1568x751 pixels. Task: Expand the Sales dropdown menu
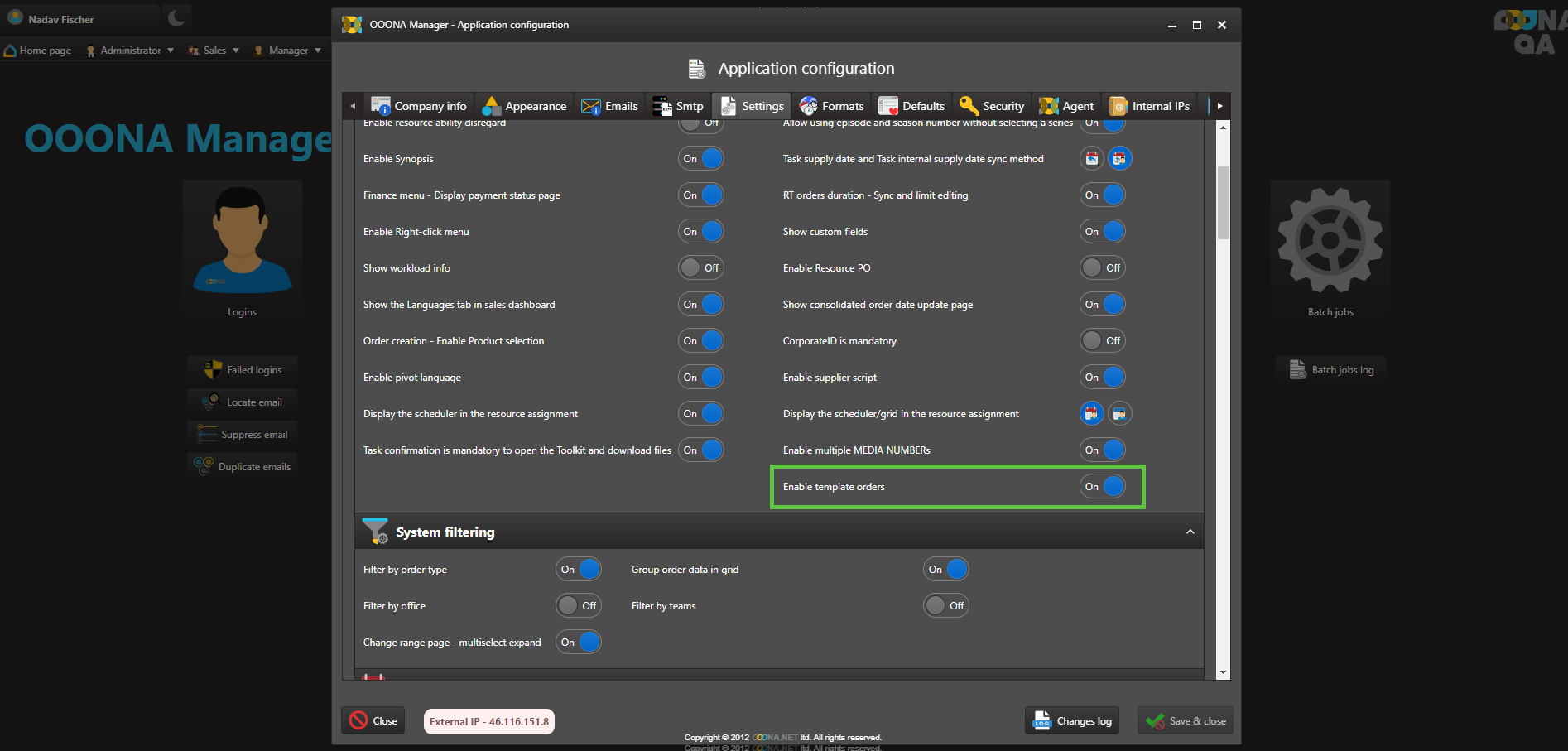214,51
